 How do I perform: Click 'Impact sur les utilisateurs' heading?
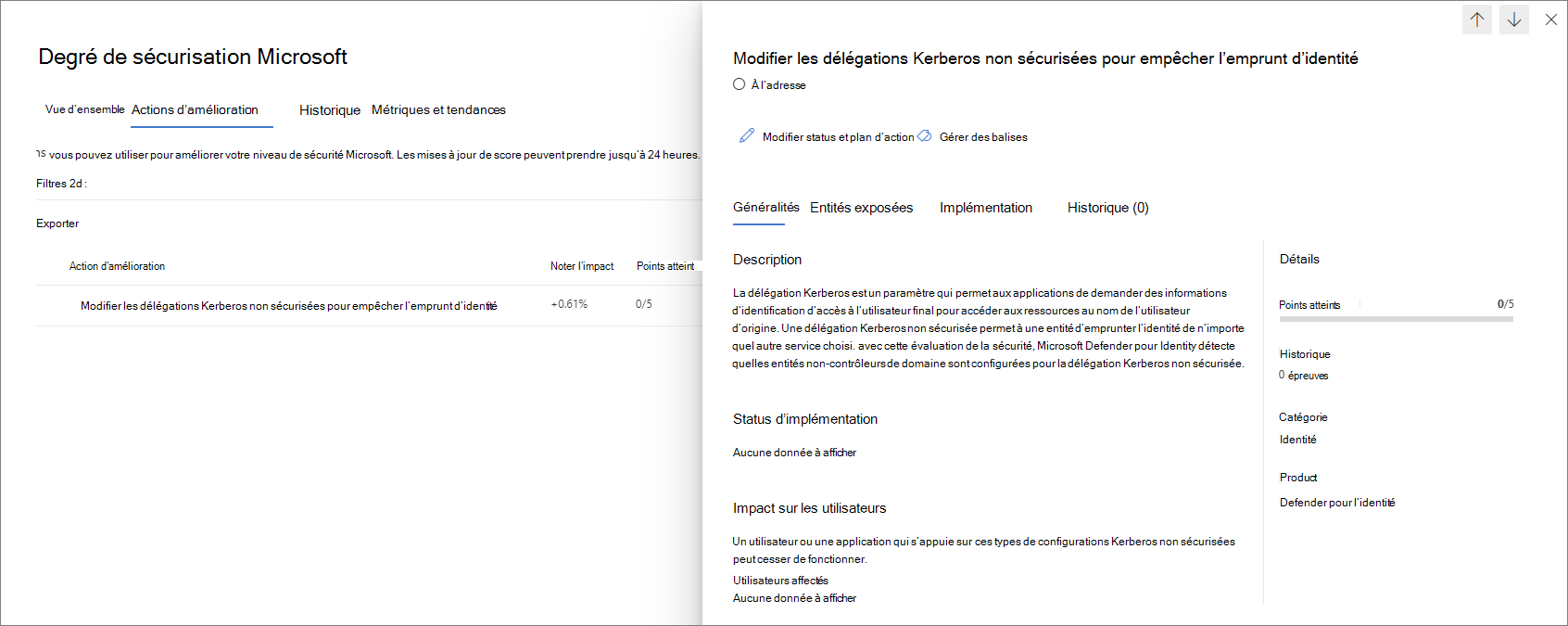tap(809, 508)
